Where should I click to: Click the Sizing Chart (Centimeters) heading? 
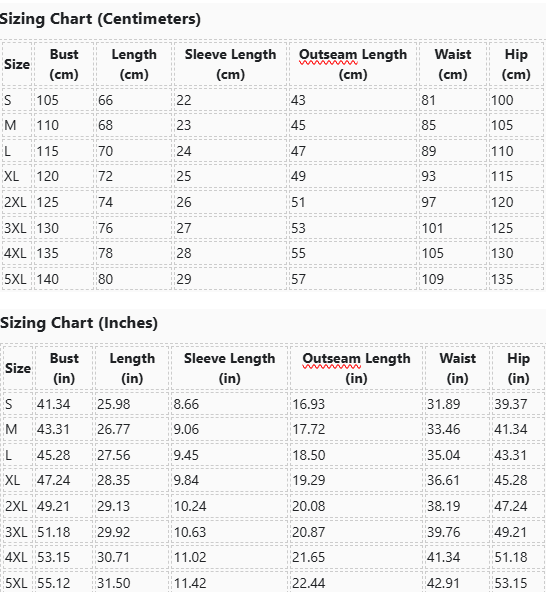coord(100,19)
